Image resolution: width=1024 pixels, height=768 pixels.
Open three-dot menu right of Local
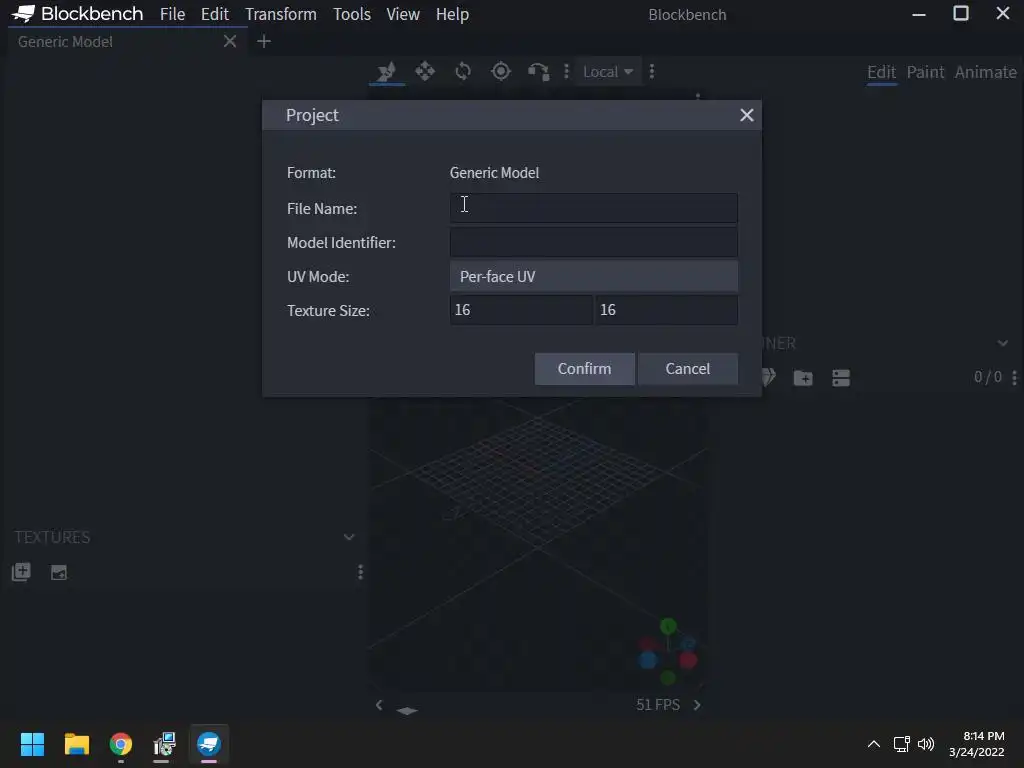[x=652, y=71]
